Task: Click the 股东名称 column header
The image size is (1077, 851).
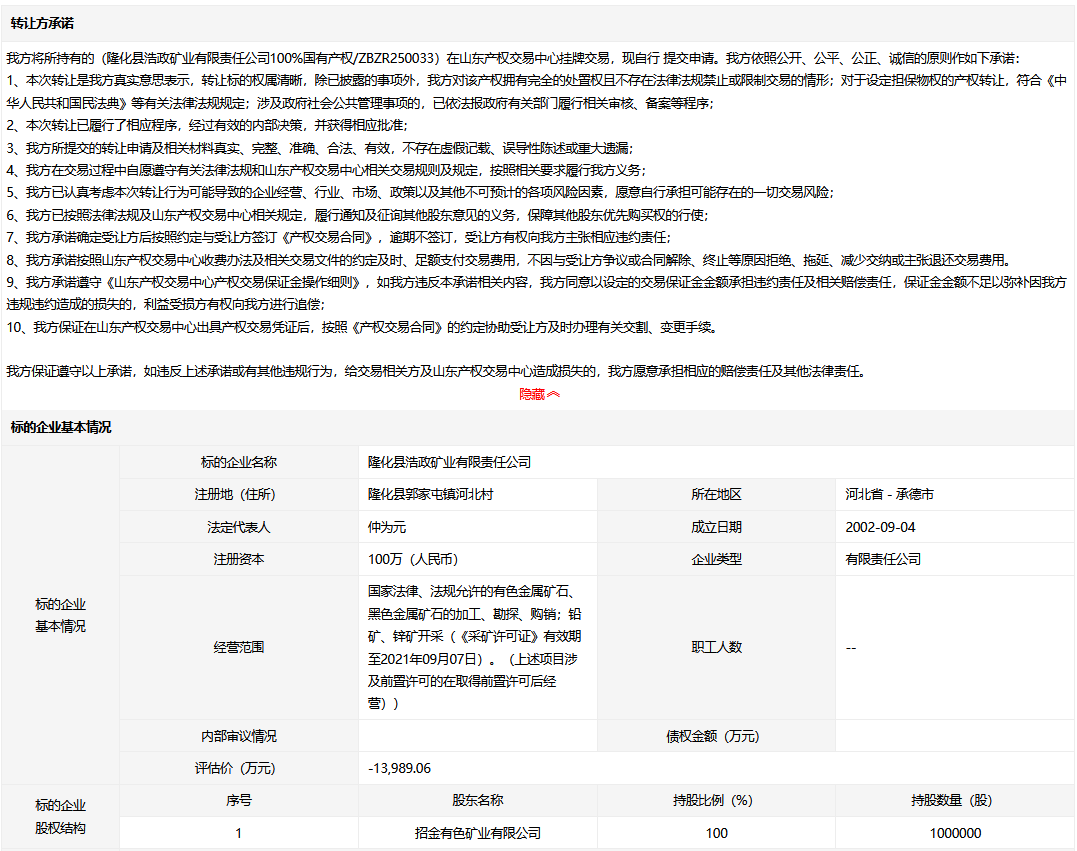Action: point(477,800)
